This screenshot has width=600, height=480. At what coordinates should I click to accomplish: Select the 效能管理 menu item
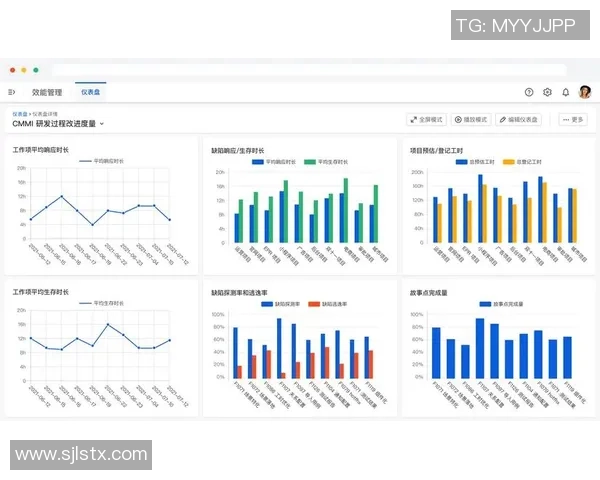click(47, 92)
